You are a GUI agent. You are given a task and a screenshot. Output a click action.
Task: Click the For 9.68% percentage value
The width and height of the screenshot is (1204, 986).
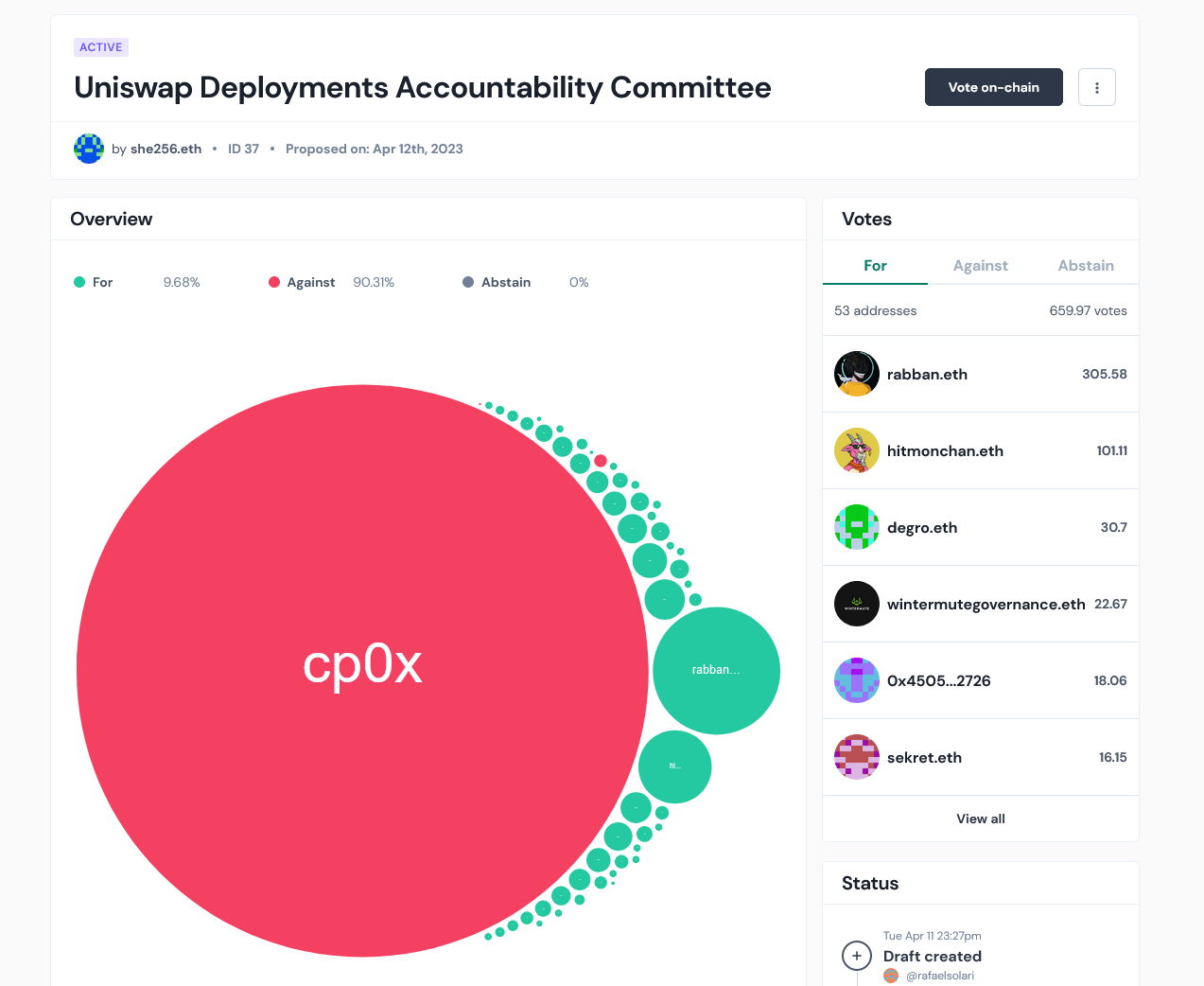[182, 282]
